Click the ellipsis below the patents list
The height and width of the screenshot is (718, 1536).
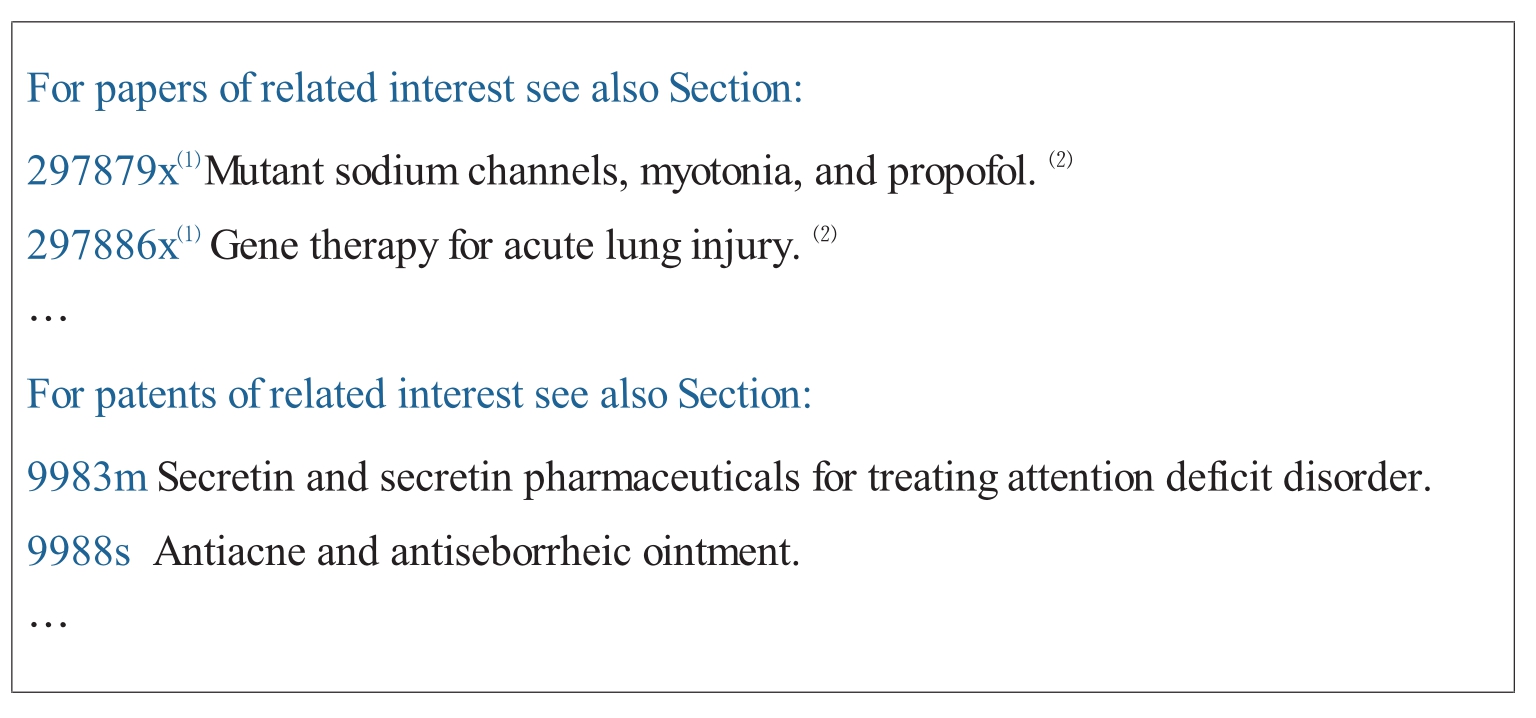coord(47,622)
